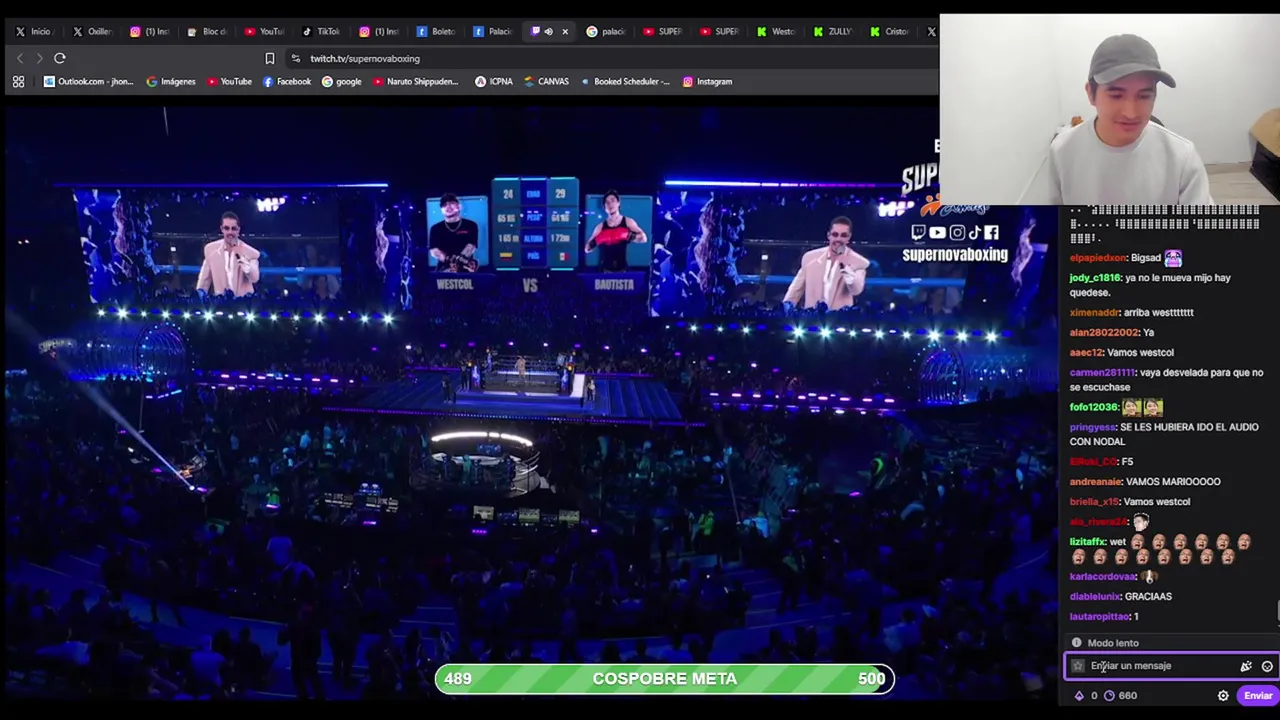Click username carmen281111 in chat
Viewport: 1280px width, 720px height.
pyautogui.click(x=1102, y=372)
